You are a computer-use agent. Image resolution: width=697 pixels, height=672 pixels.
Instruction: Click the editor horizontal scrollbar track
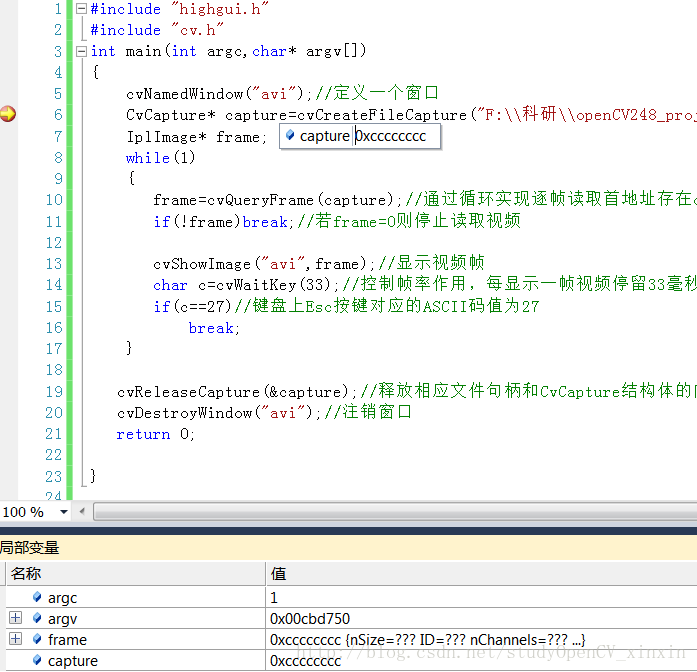[395, 512]
